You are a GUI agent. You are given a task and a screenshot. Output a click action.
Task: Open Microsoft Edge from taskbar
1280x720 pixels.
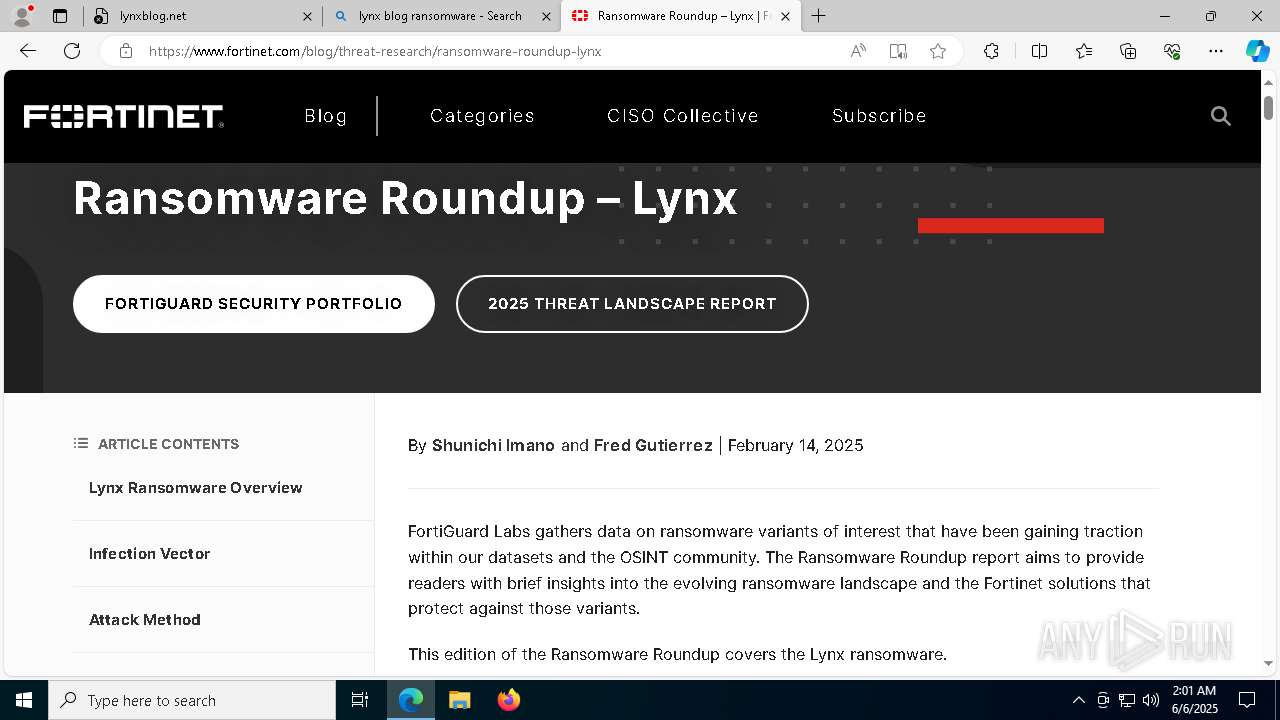[x=411, y=700]
